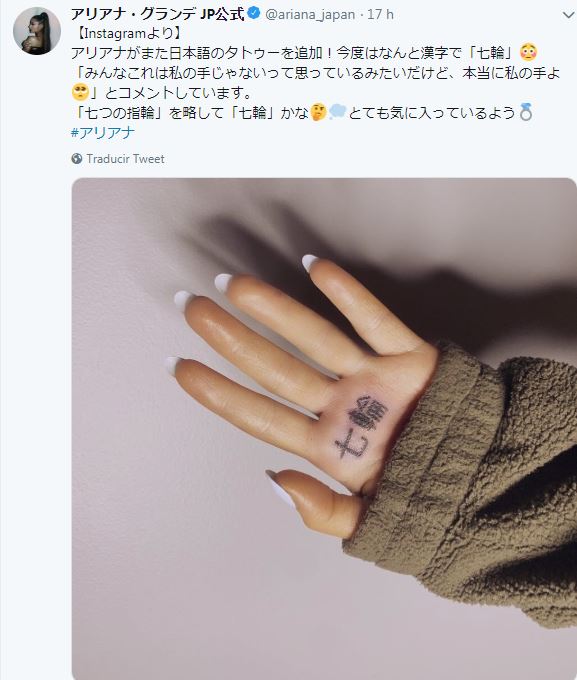Click the flushed face emoji after 「七輪」

point(528,52)
